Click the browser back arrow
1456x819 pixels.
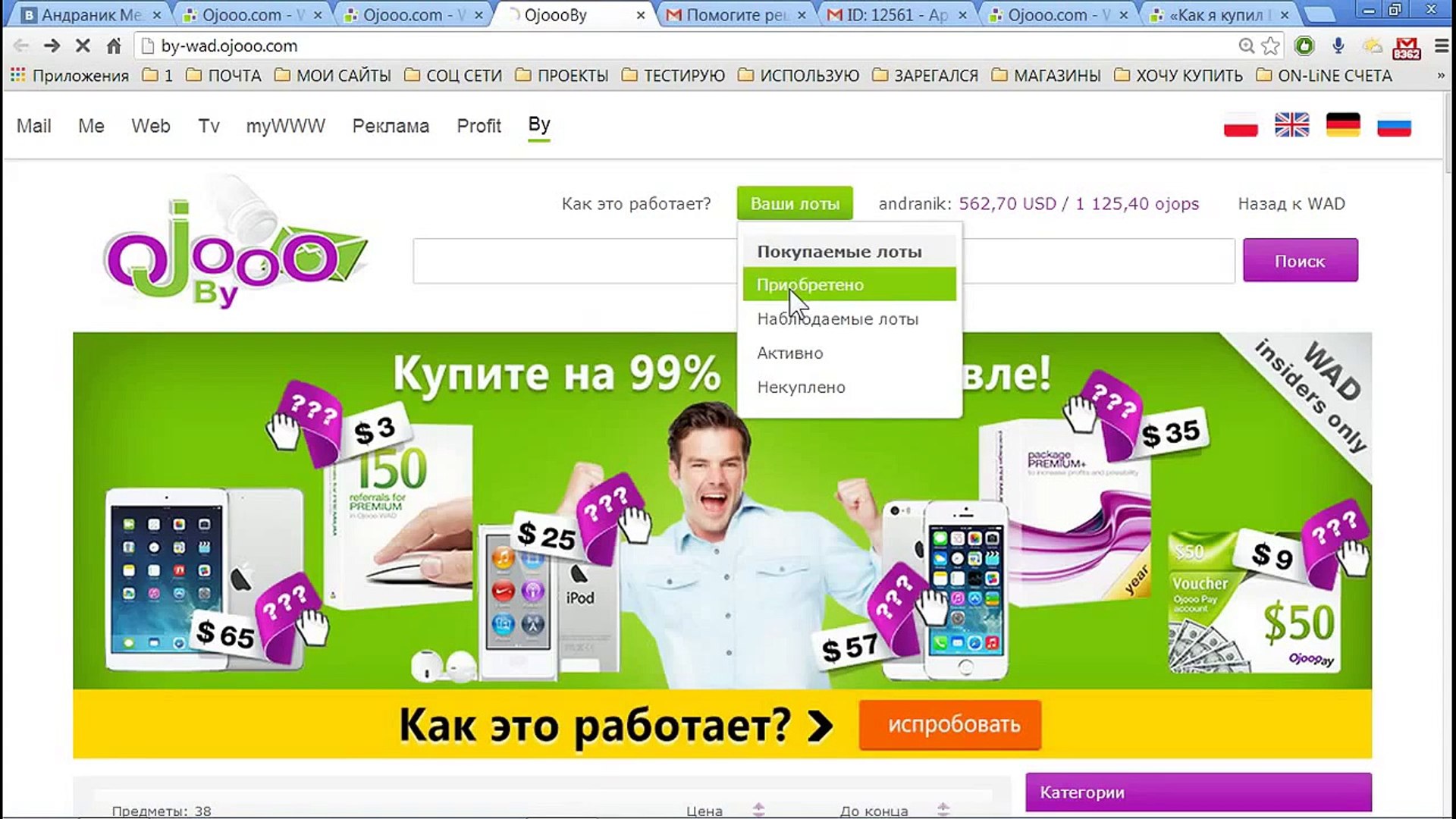coord(21,46)
